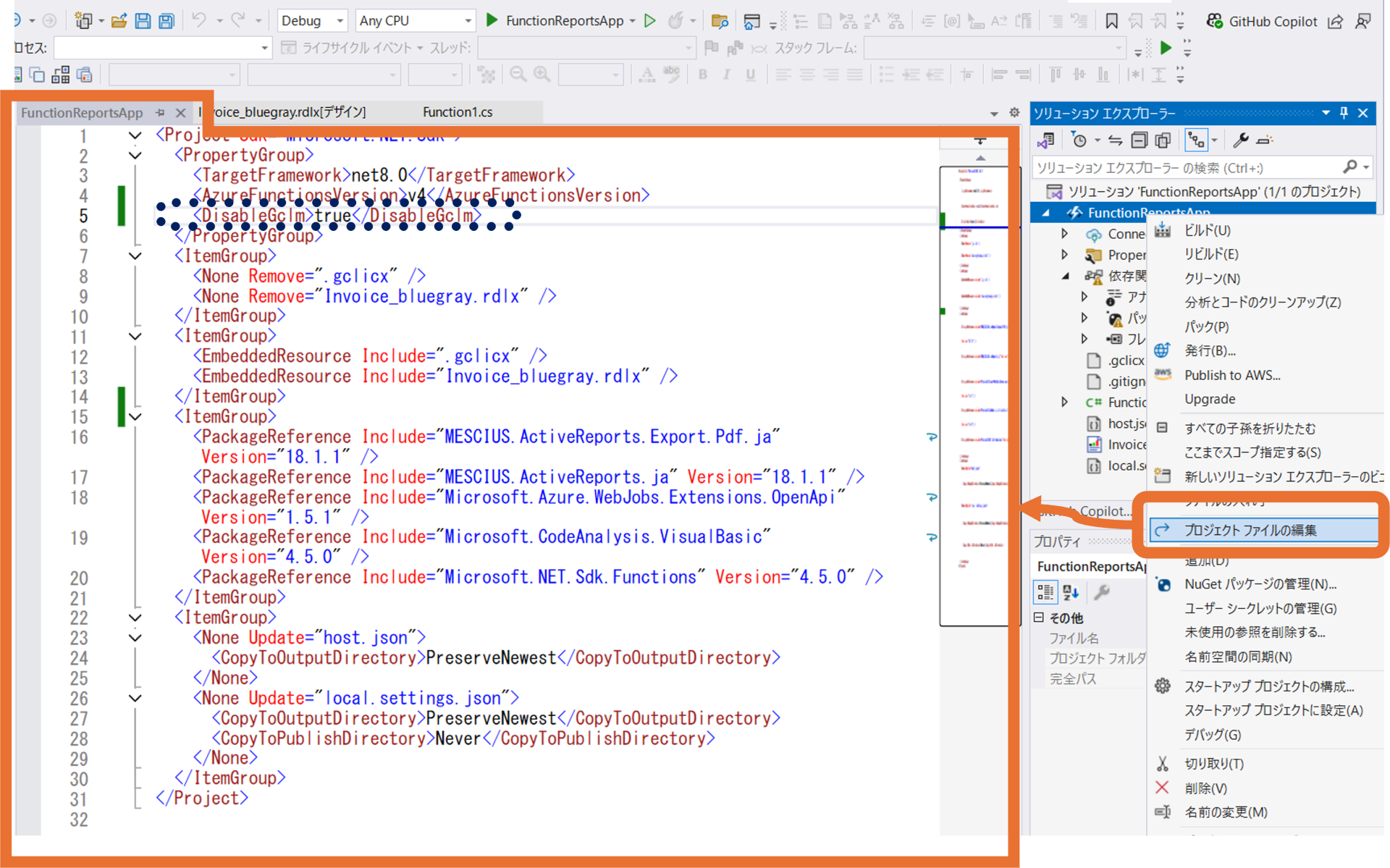Click the Alphabetical sort icon in Properties panel
The width and height of the screenshot is (1390, 868).
click(x=1071, y=592)
